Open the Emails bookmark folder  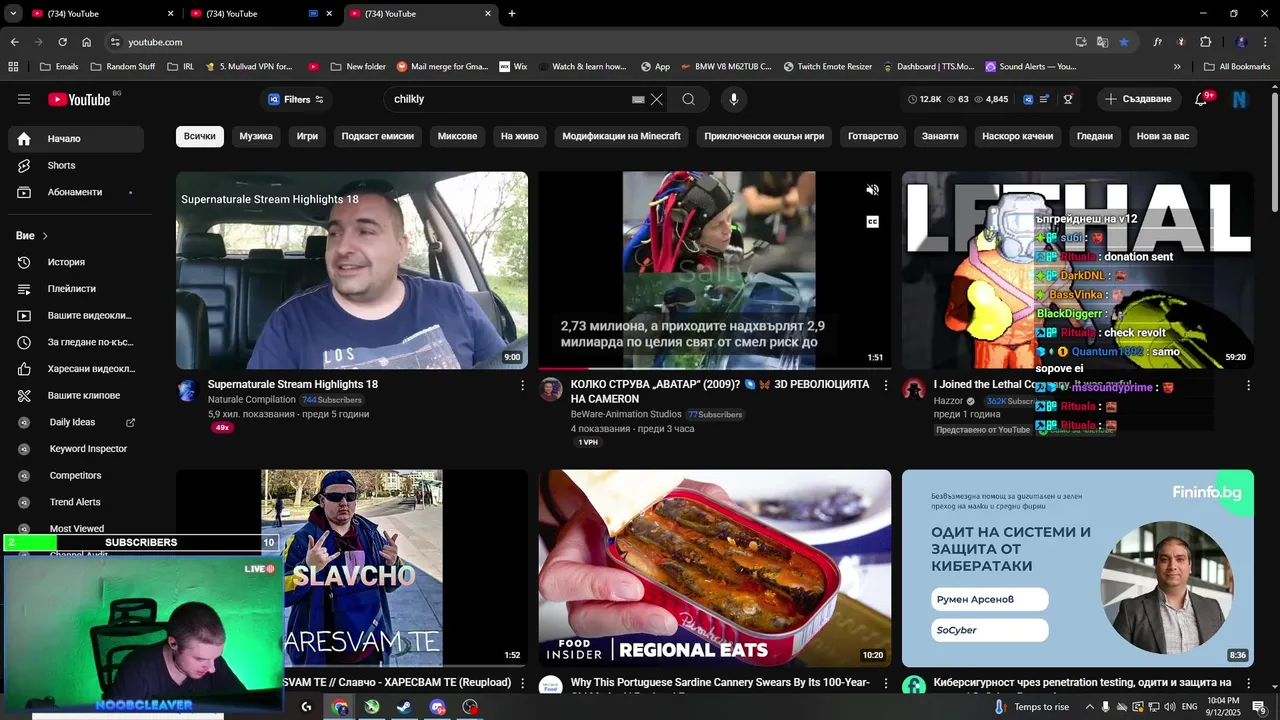(x=58, y=66)
